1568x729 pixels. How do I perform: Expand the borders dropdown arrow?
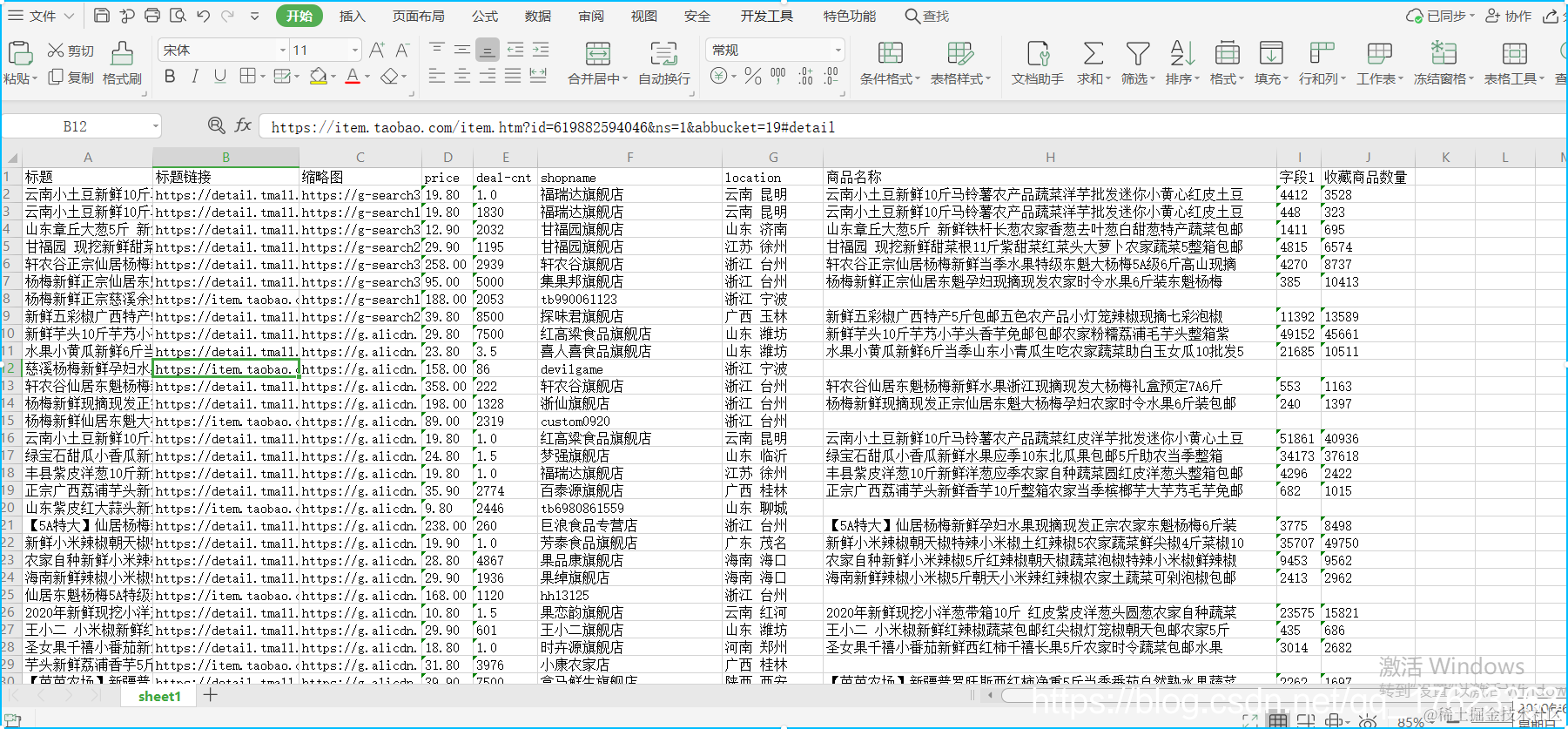[x=262, y=77]
